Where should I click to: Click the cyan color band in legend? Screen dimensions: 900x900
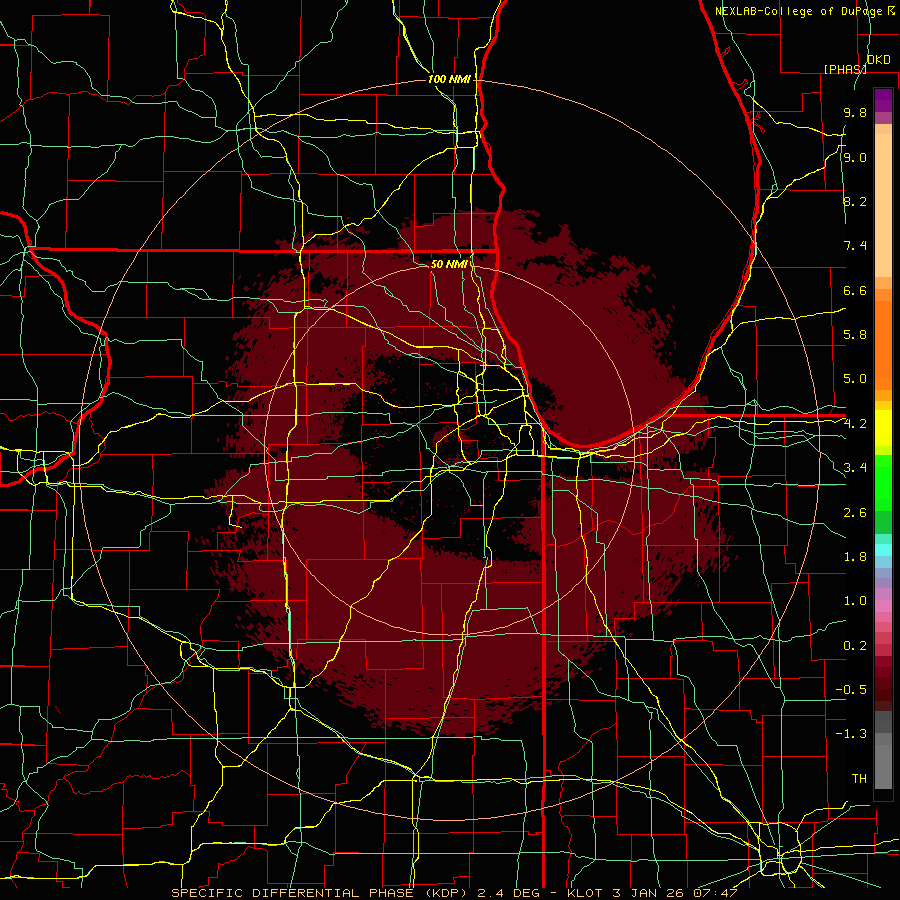(x=883, y=550)
